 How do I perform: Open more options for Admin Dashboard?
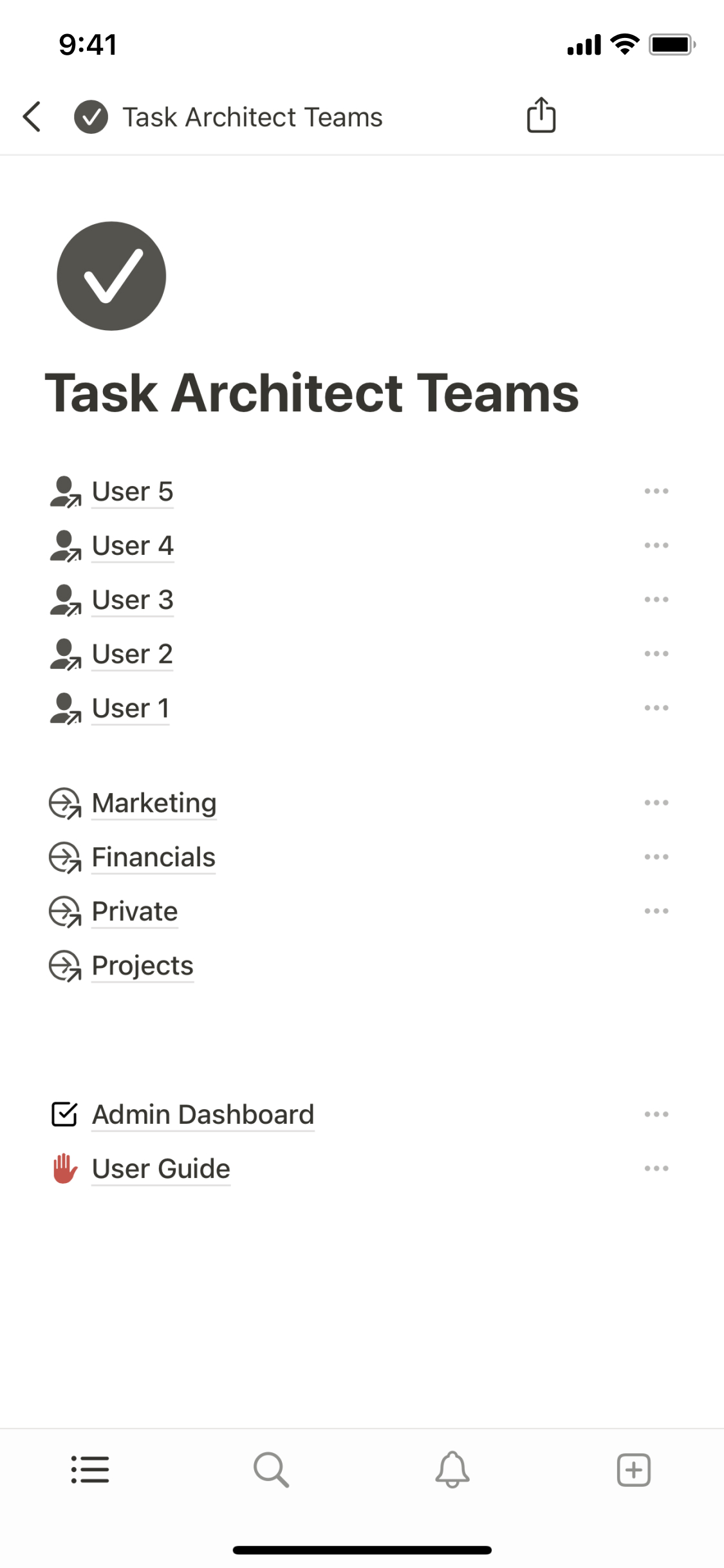point(656,1114)
